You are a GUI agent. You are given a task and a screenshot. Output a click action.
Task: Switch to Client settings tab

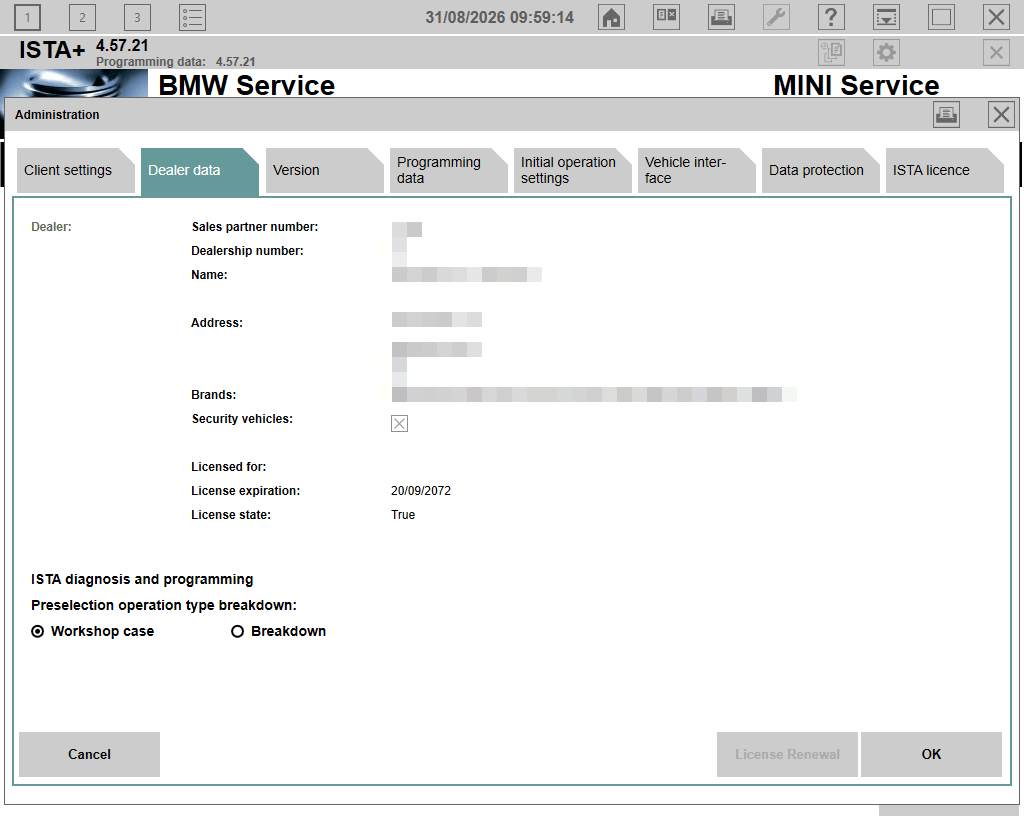(75, 170)
